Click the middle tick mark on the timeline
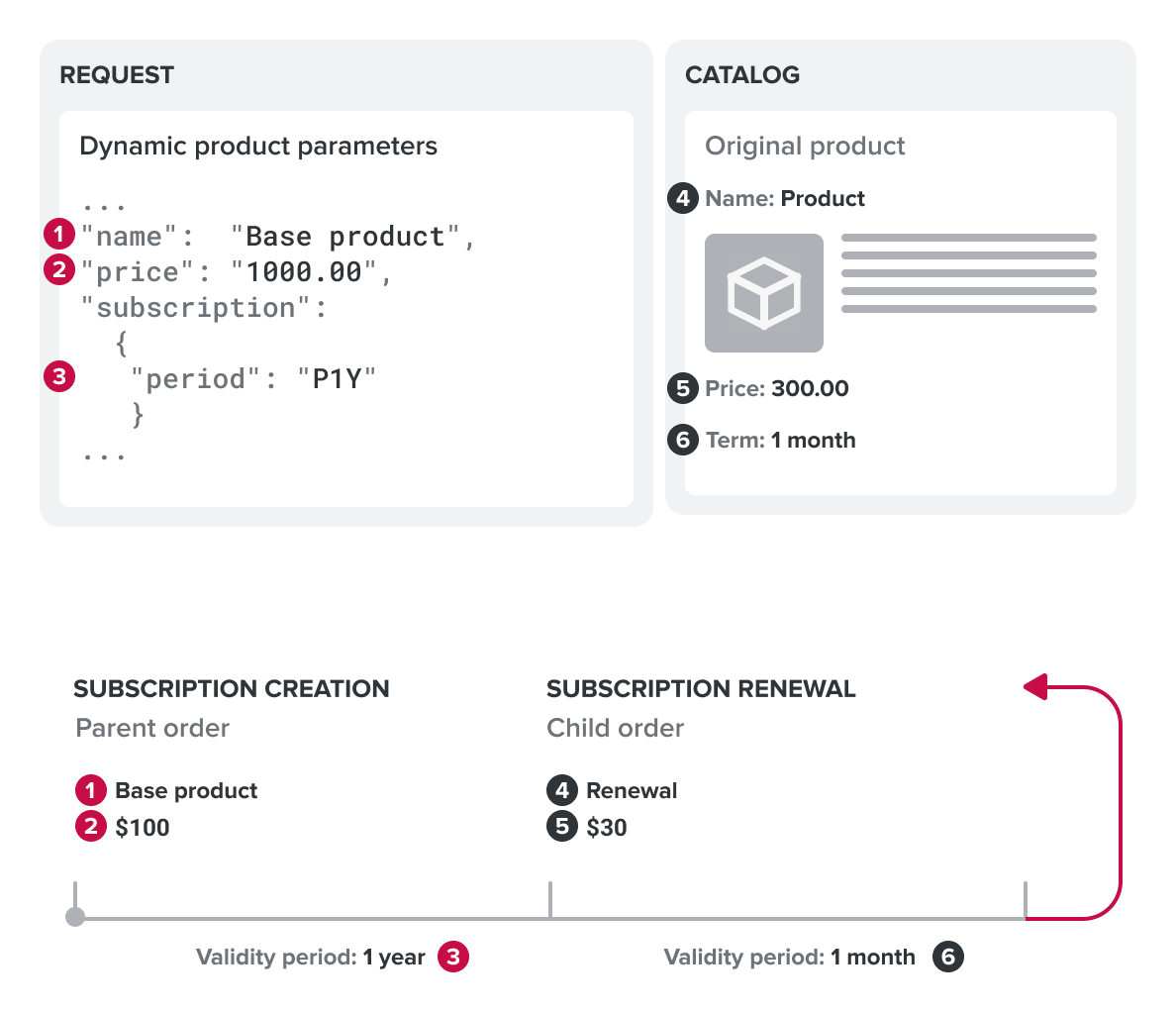1176x1012 pixels. (549, 900)
